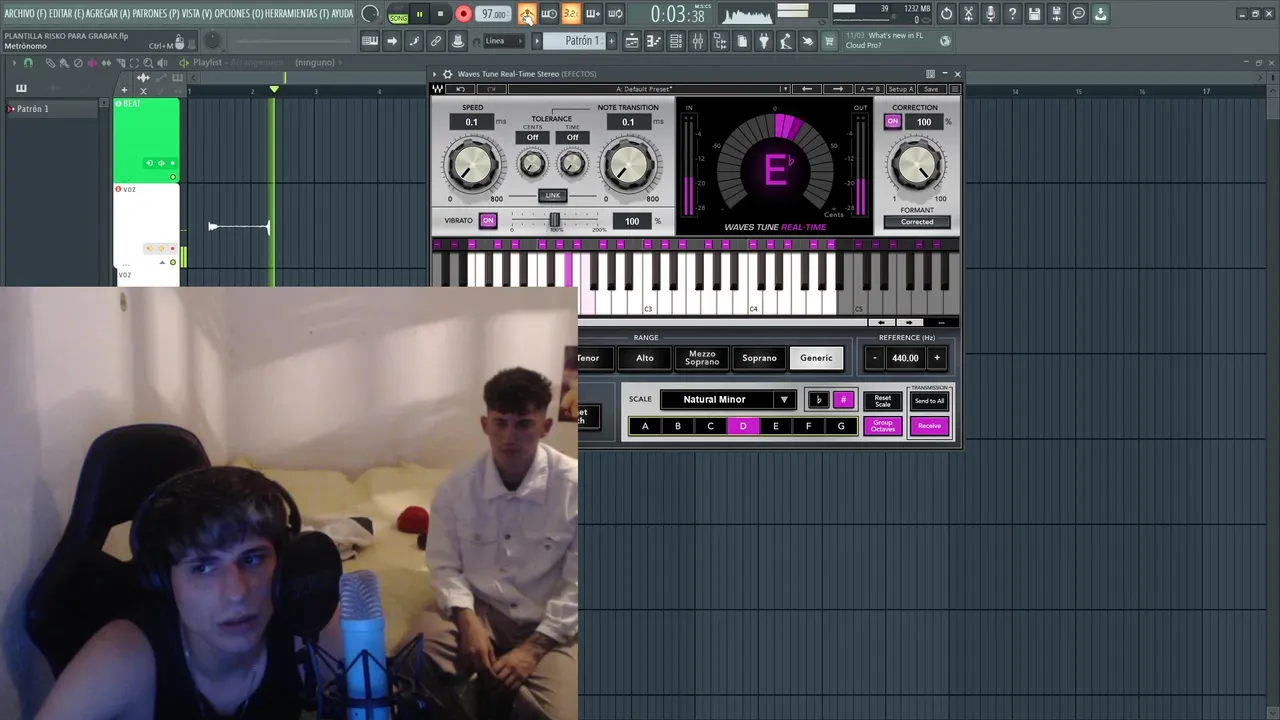The width and height of the screenshot is (1280, 720).
Task: Open EDITAR (E) menu
Action: (x=66, y=14)
